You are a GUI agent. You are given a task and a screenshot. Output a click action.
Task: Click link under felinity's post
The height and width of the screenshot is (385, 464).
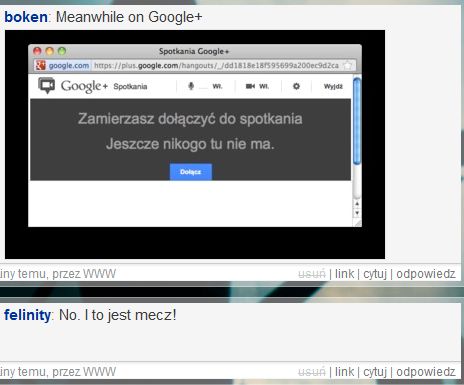344,372
